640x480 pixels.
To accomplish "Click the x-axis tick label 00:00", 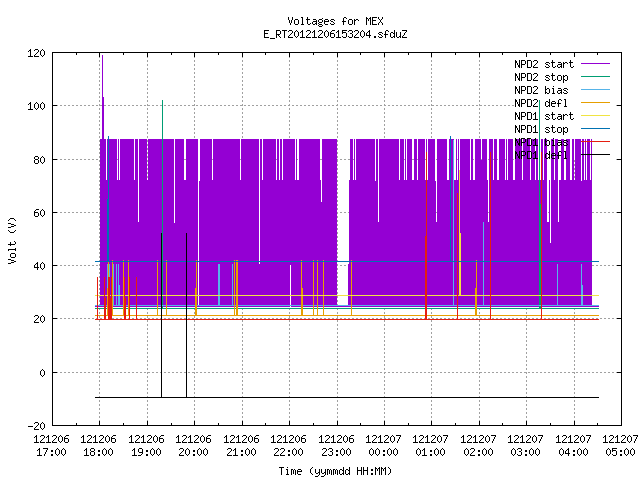I will tap(383, 453).
